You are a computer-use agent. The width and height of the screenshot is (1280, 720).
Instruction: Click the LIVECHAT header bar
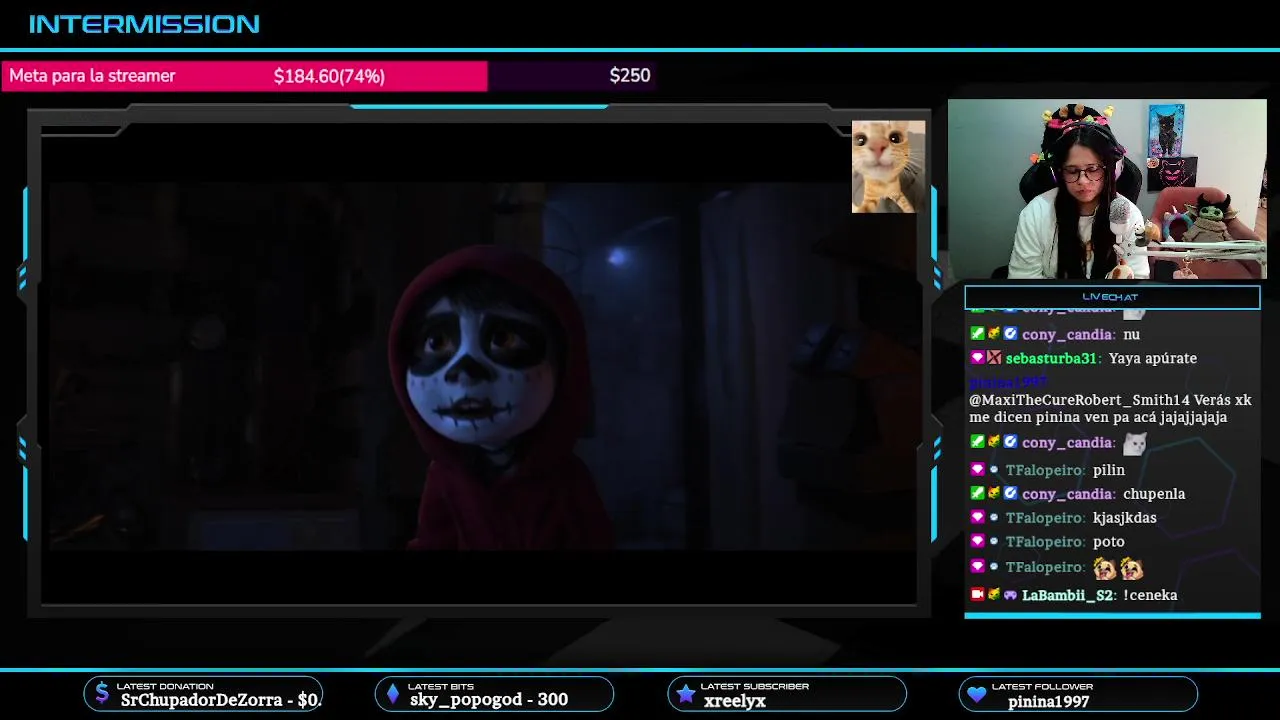coord(1112,297)
